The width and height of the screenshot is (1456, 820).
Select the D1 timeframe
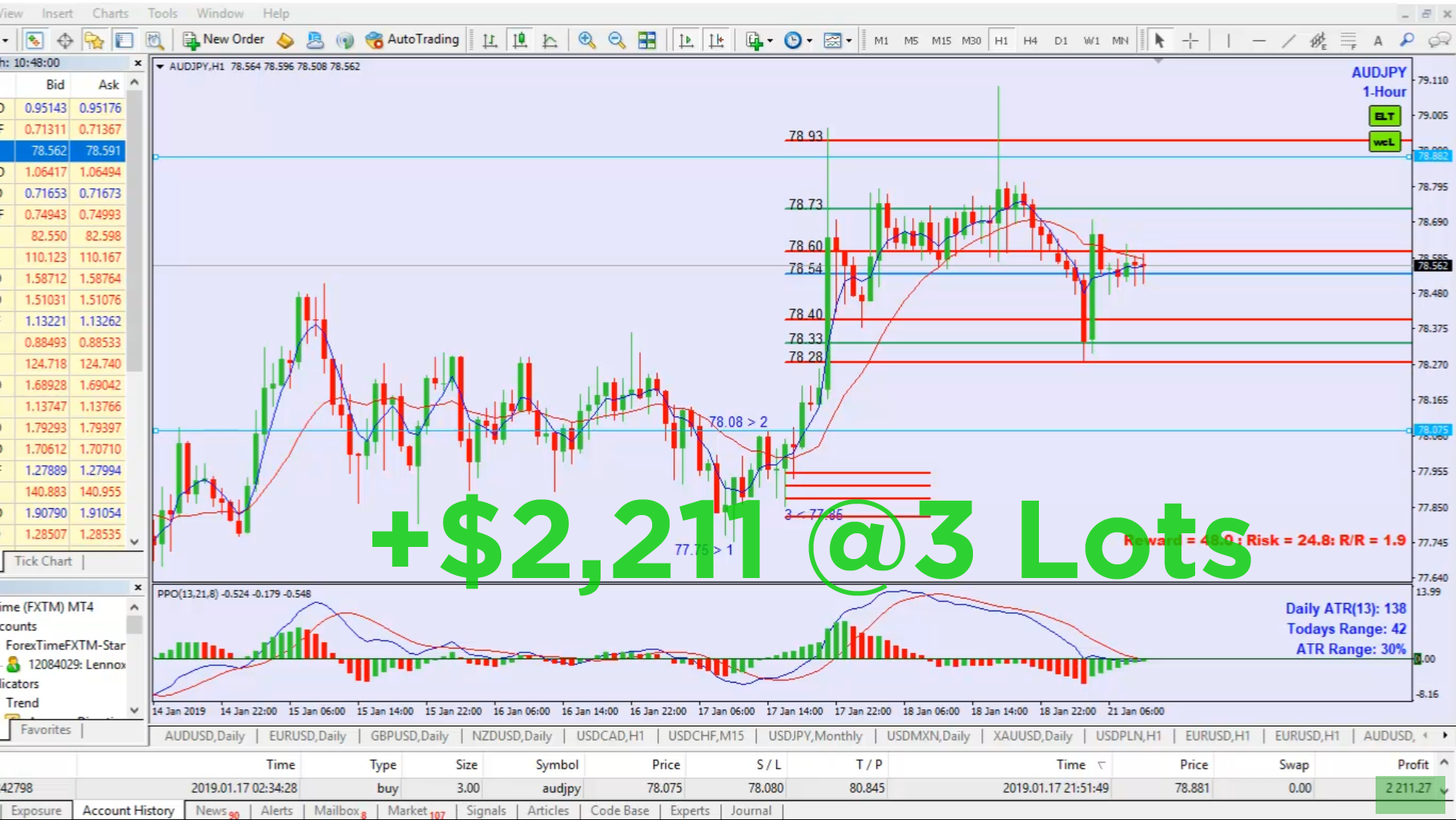[1061, 41]
